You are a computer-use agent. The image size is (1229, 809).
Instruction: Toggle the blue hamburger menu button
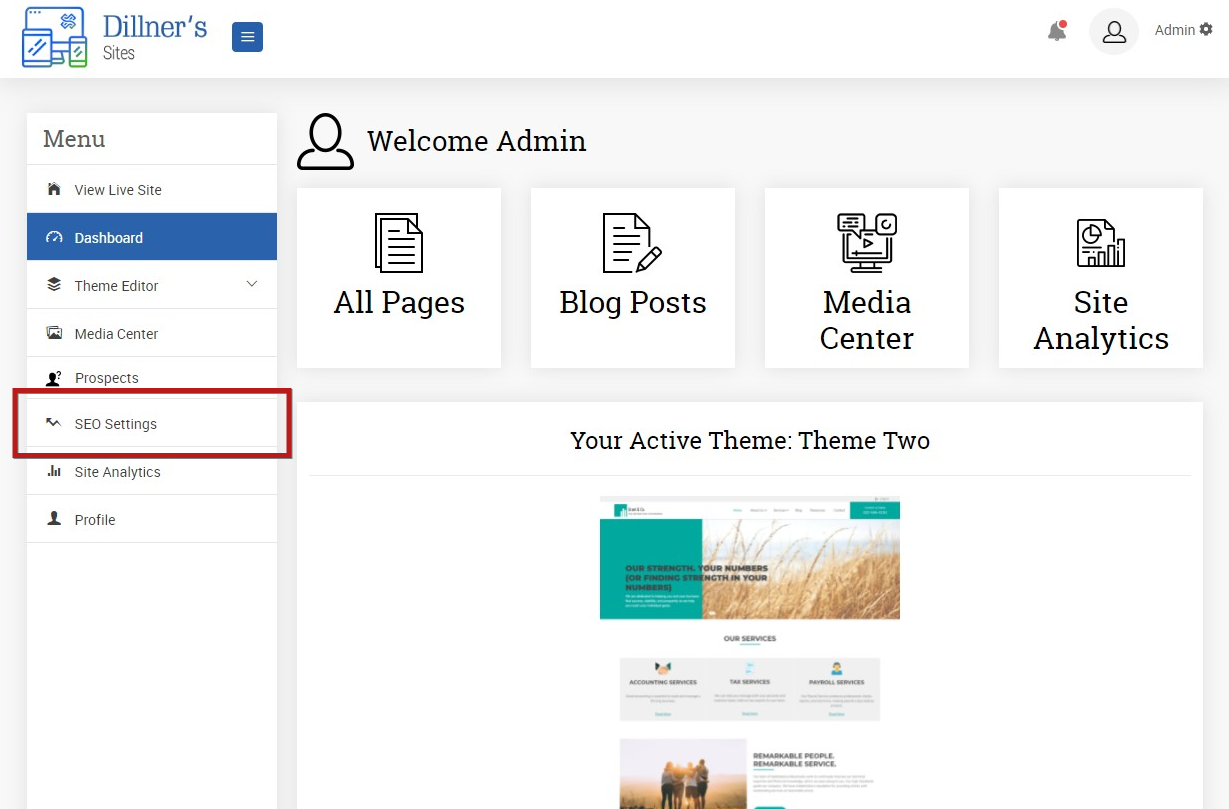247,38
